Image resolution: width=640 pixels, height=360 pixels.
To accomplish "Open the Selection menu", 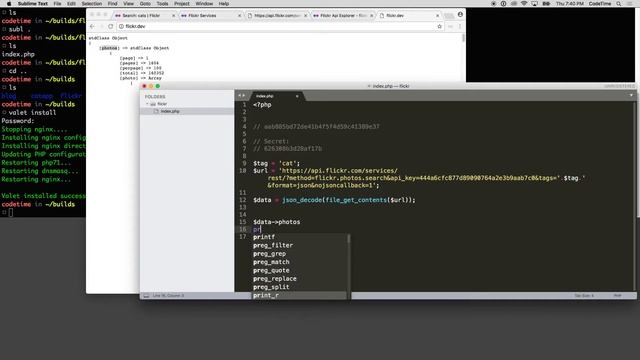I will point(91,4).
